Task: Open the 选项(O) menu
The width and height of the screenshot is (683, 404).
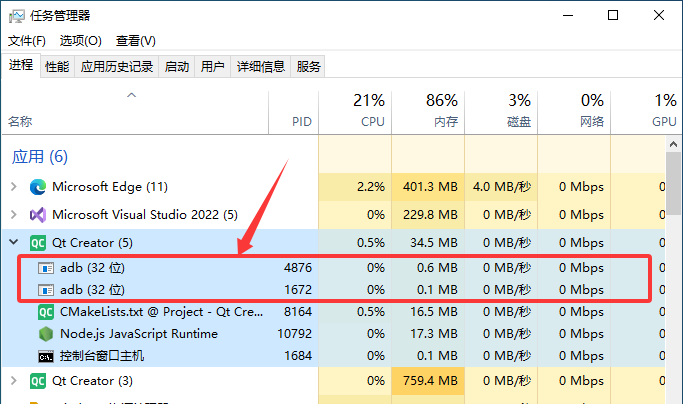Action: click(81, 41)
